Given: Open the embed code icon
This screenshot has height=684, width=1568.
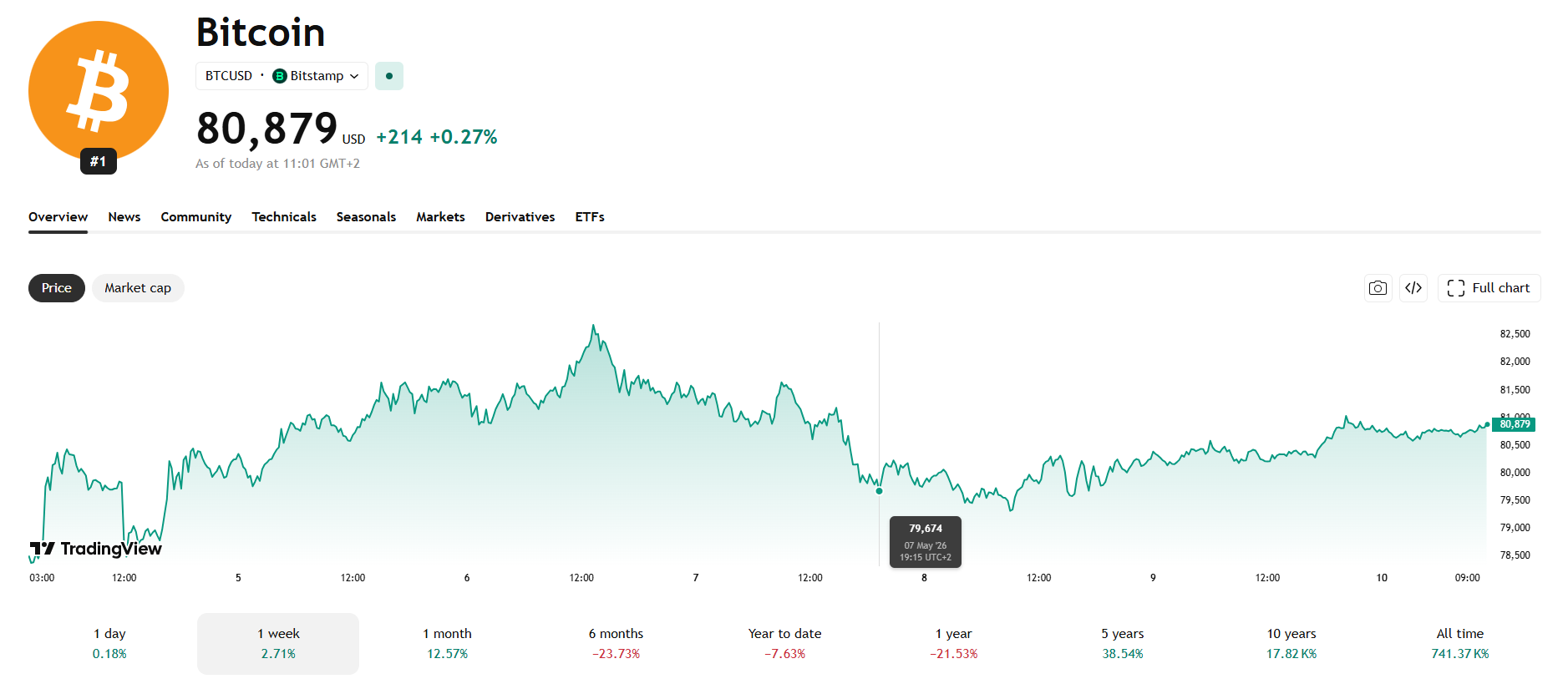Looking at the screenshot, I should 1413,288.
